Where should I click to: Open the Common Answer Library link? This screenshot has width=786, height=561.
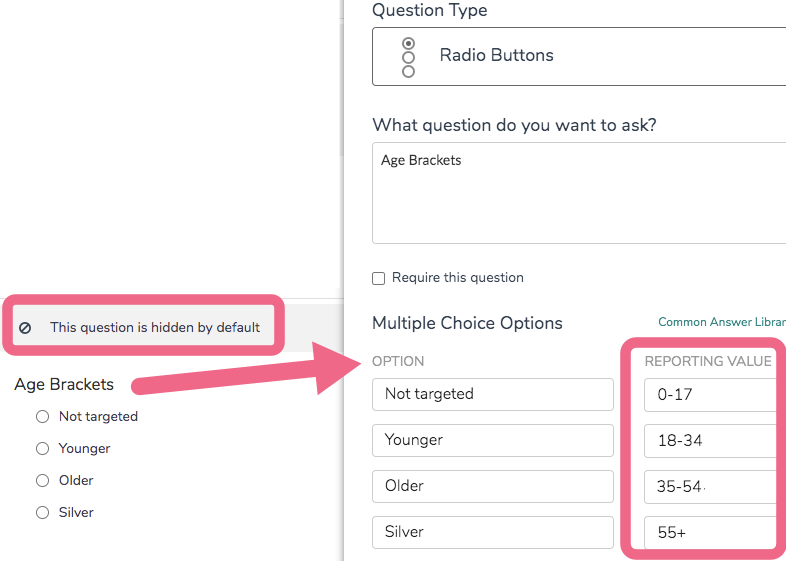tap(721, 323)
